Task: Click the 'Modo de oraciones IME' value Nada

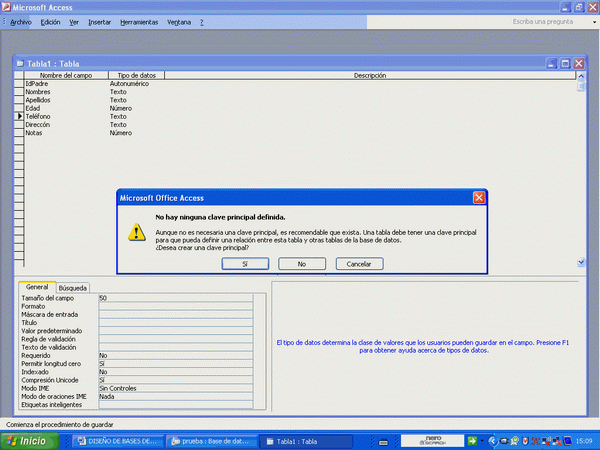Action: tap(176, 396)
